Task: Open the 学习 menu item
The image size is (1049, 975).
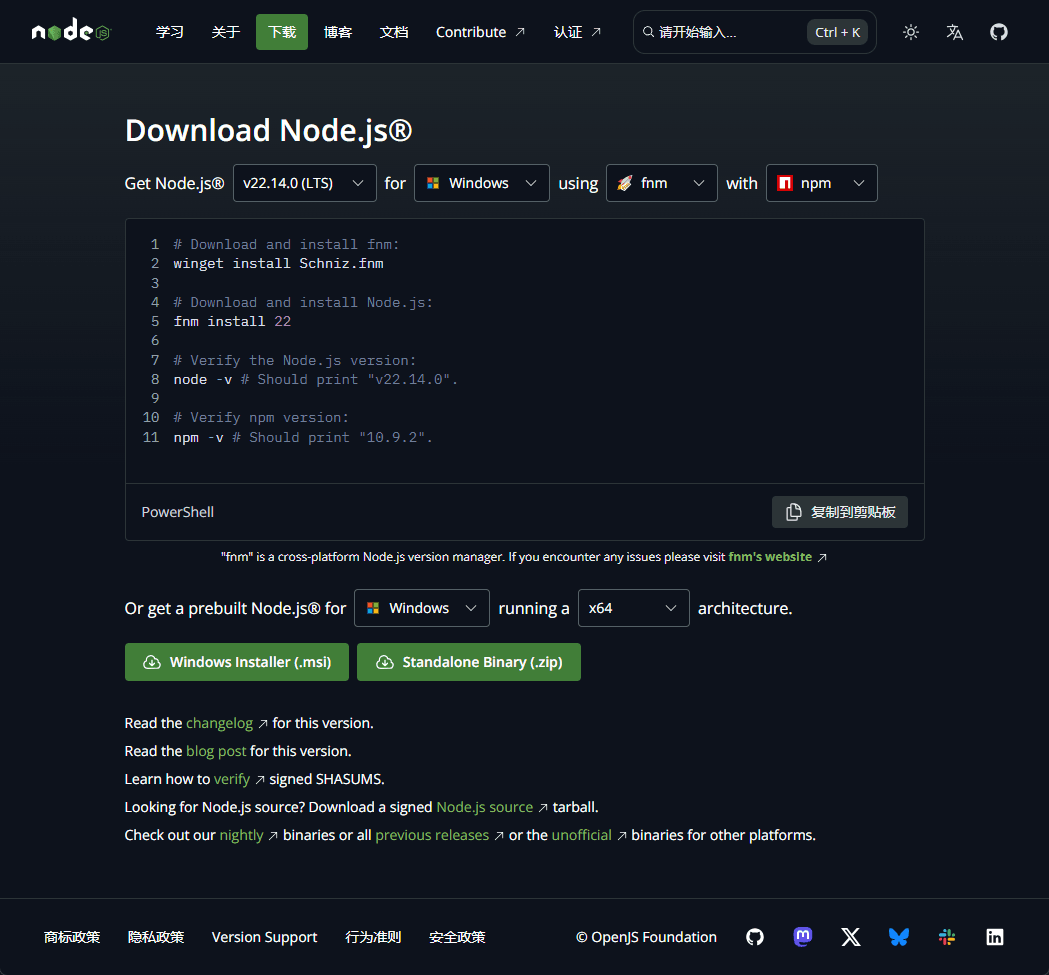Action: coord(169,32)
